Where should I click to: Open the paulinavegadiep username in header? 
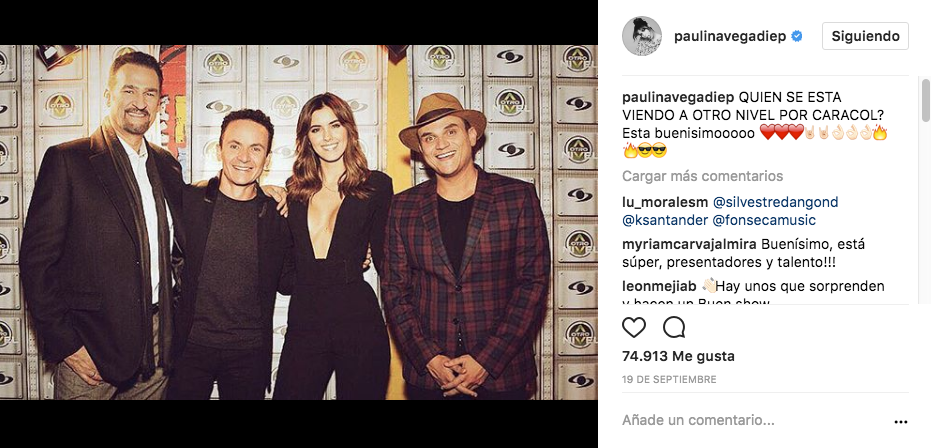pyautogui.click(x=730, y=36)
